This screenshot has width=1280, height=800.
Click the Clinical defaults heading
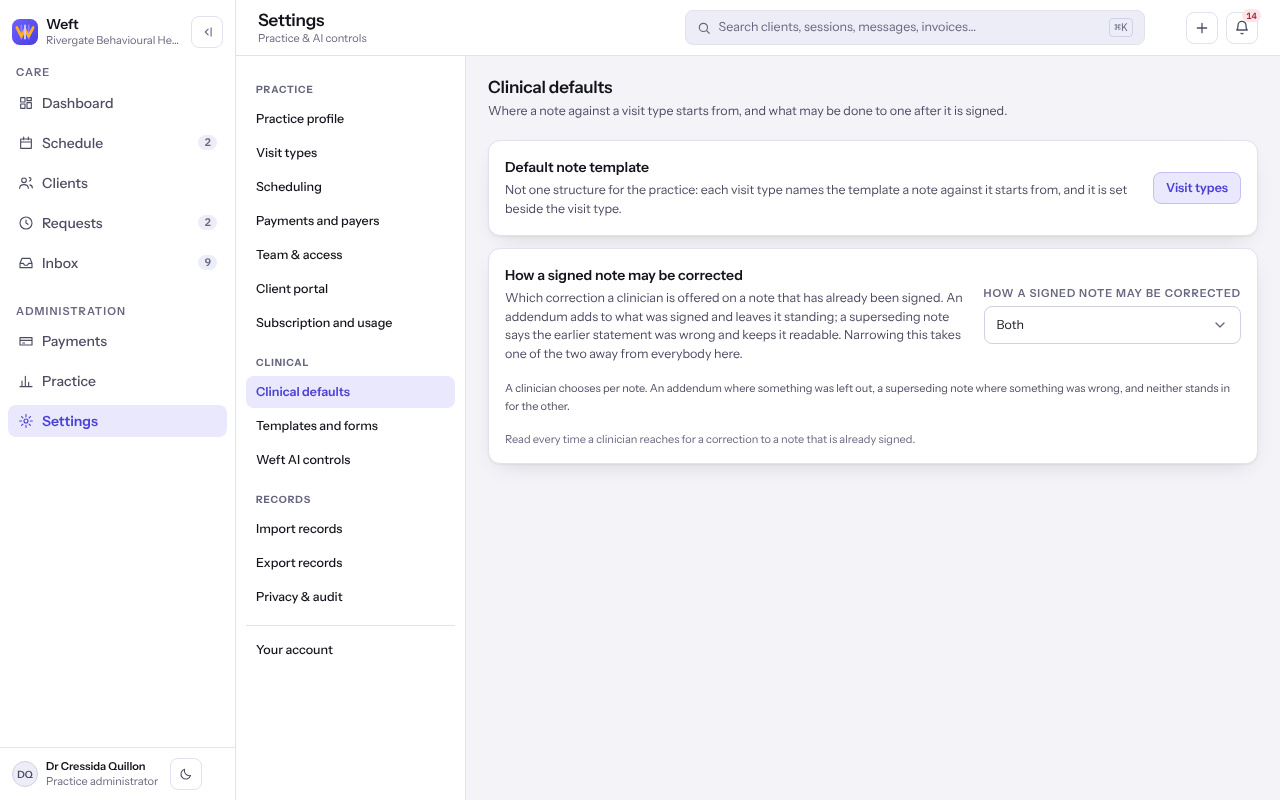tap(550, 87)
